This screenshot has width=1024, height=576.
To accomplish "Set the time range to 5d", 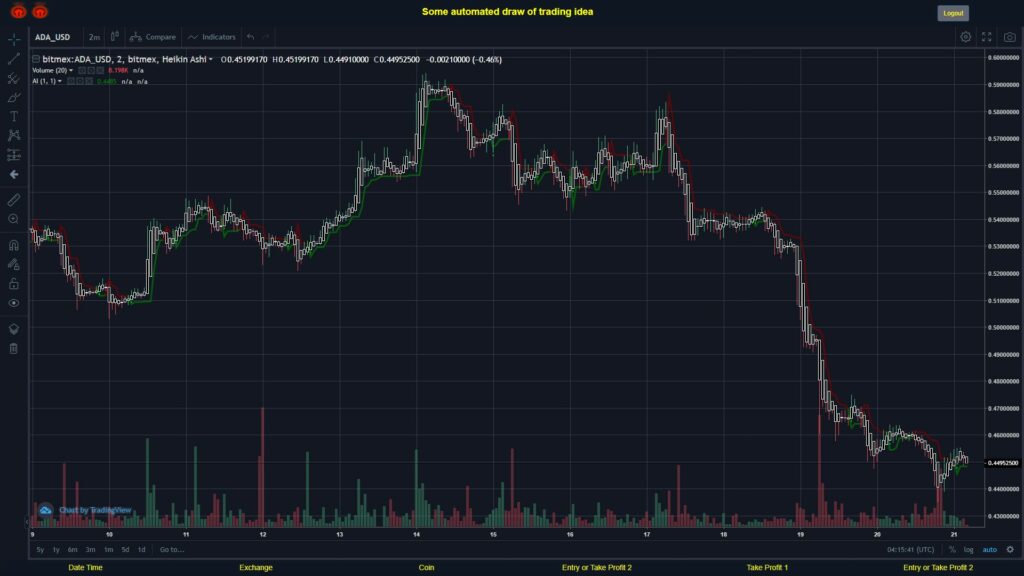I will (125, 550).
